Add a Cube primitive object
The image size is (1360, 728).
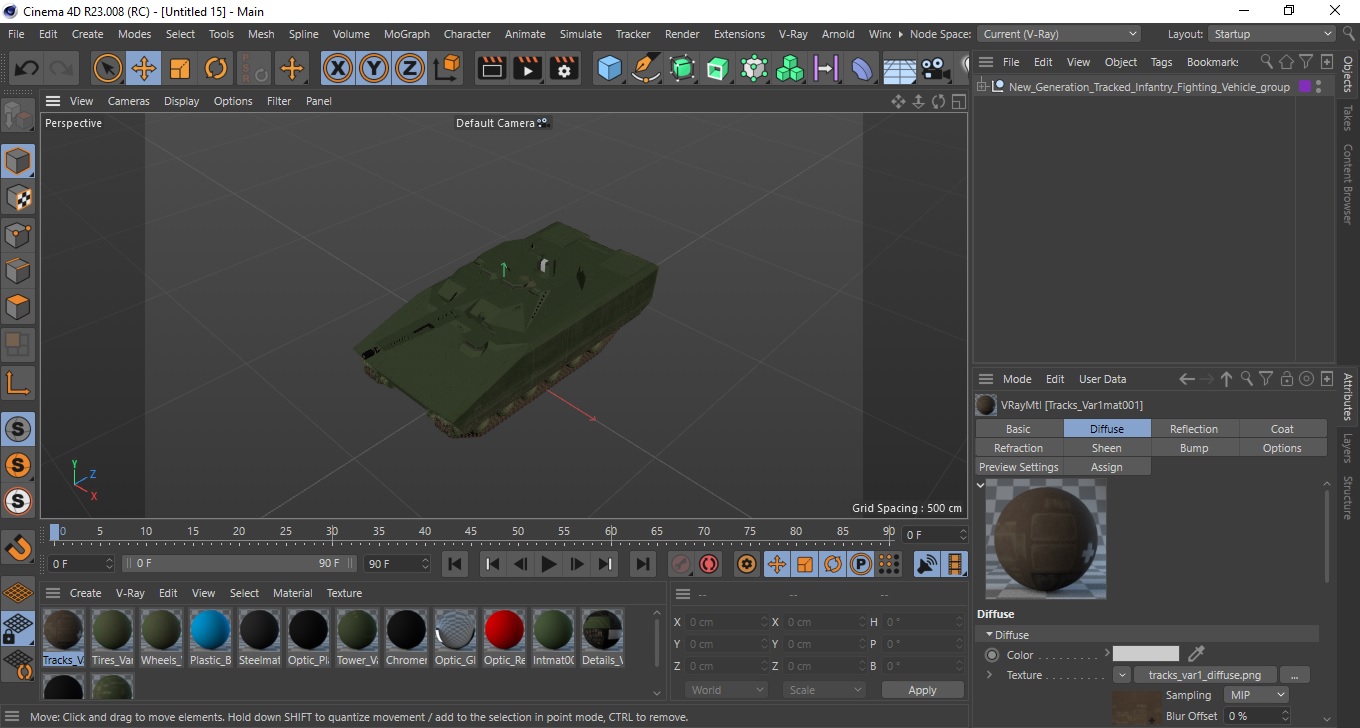point(609,69)
